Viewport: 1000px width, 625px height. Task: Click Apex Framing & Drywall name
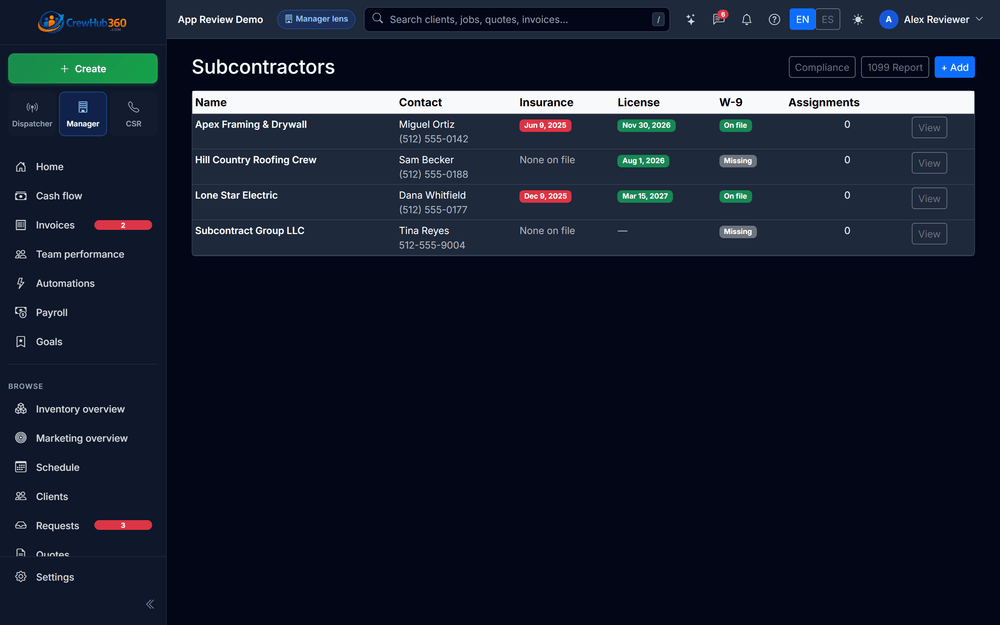tap(251, 124)
